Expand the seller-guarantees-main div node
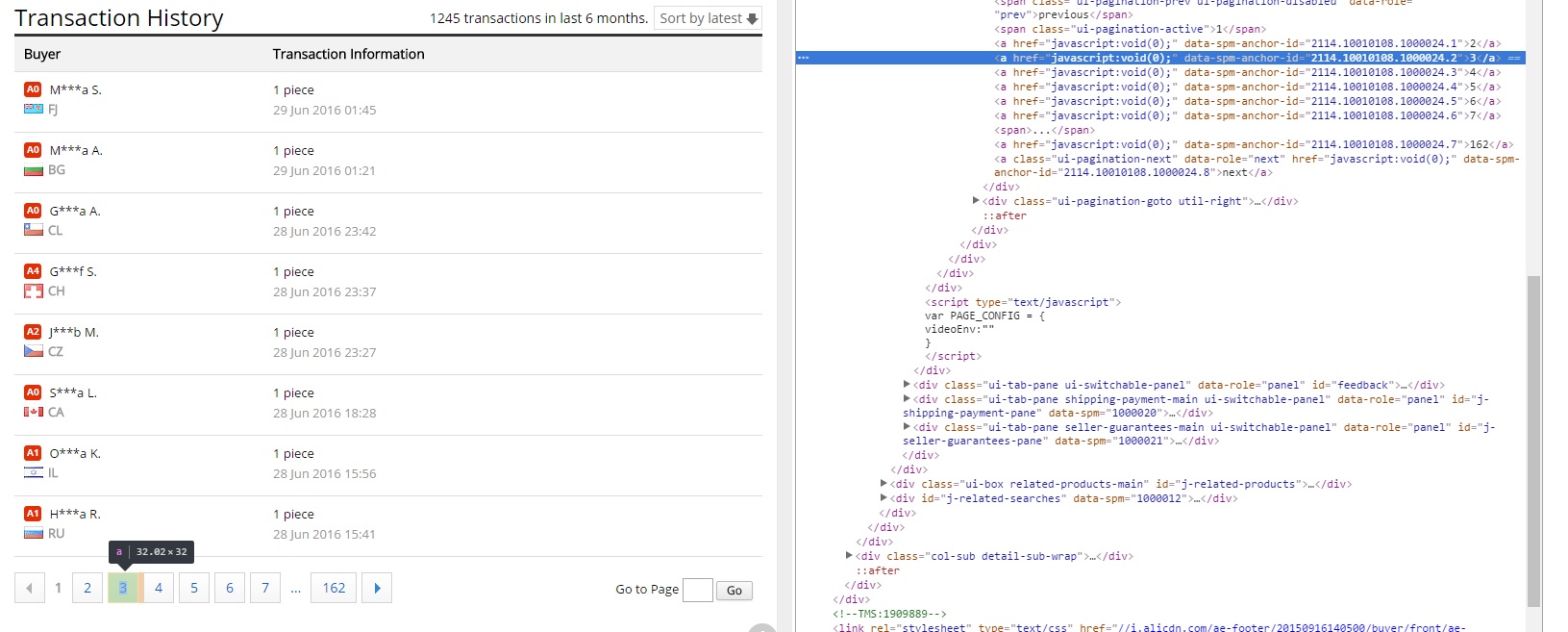This screenshot has width=1568, height=632. click(907, 427)
